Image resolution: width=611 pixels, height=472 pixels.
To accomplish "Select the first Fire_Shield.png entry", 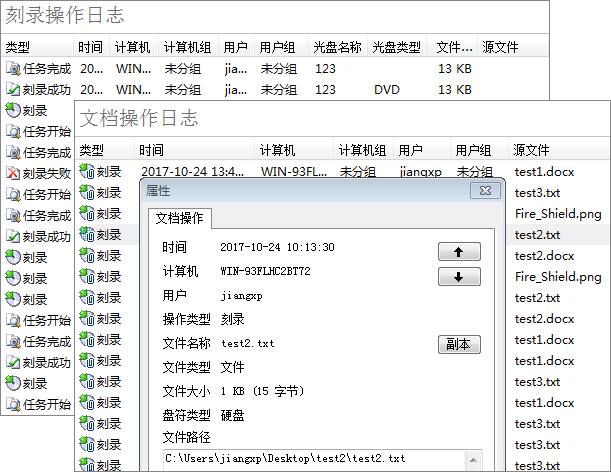I will pyautogui.click(x=558, y=214).
